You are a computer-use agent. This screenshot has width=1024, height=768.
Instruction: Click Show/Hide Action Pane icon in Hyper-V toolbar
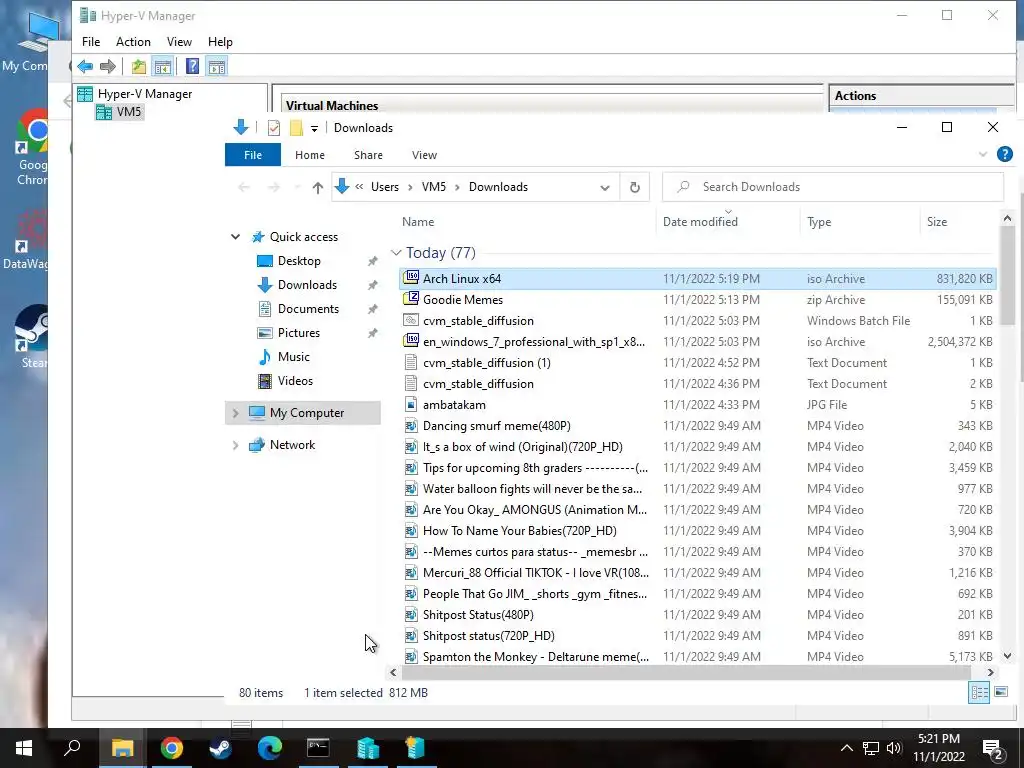click(x=217, y=66)
